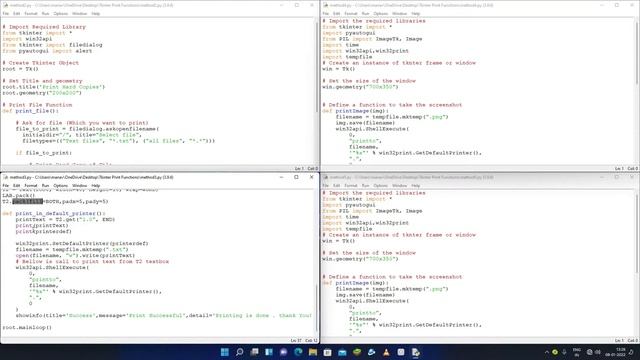Open File menu in bottom-left method3.py window
The width and height of the screenshot is (640, 360).
tap(6, 185)
